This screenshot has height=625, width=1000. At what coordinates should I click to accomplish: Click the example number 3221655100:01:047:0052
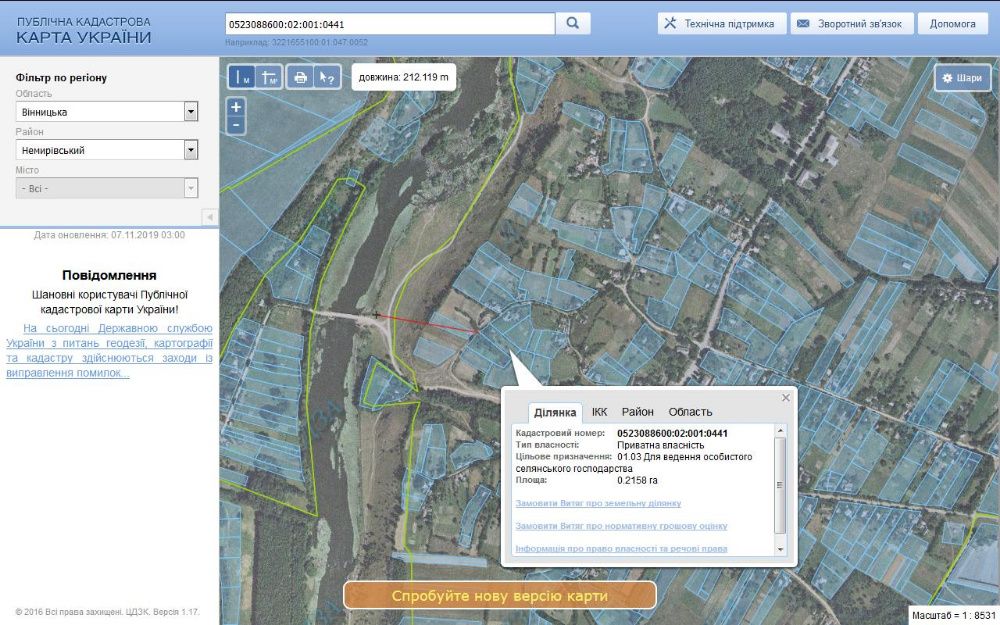coord(320,42)
